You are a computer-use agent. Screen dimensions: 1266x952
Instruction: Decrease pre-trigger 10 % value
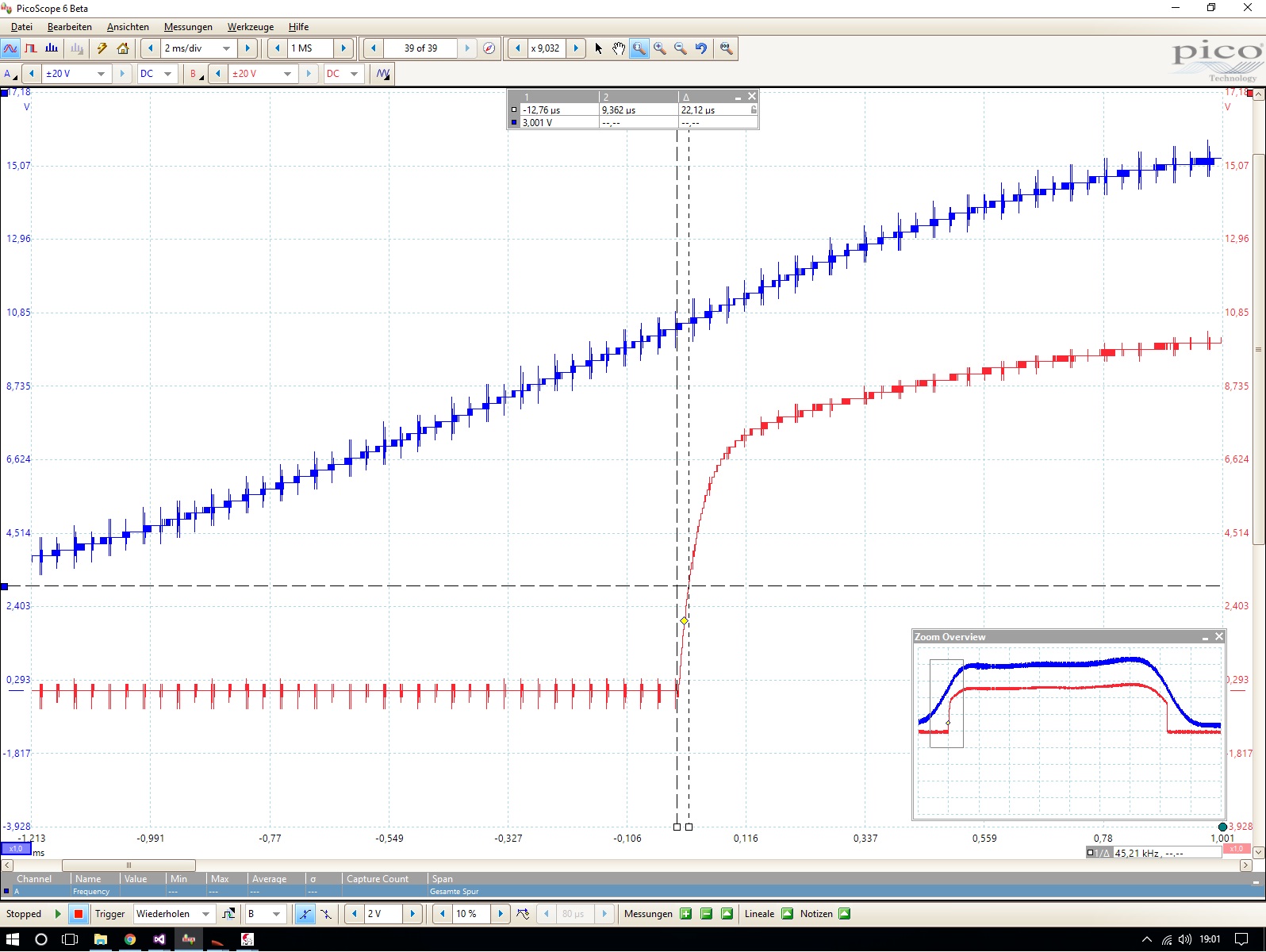(x=443, y=914)
